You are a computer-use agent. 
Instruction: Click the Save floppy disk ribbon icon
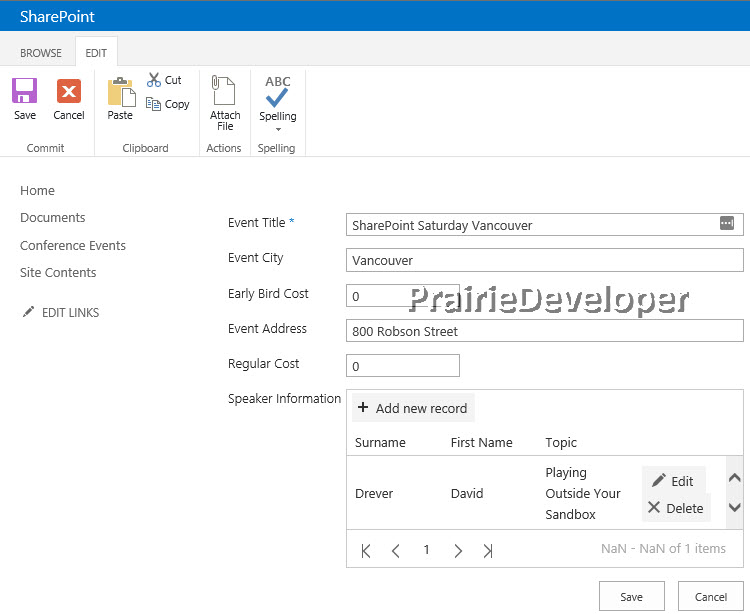[24, 90]
